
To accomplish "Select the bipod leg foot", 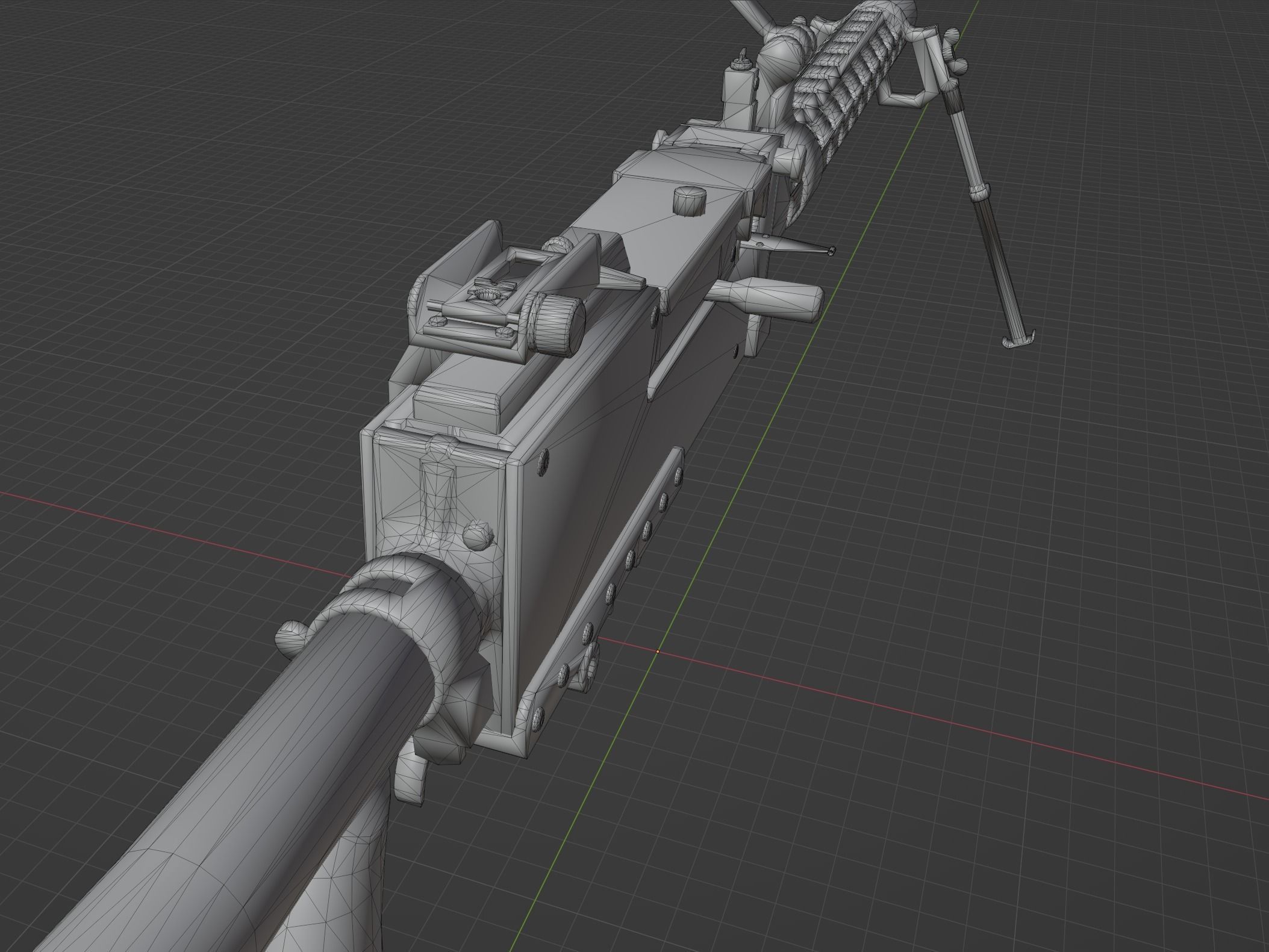I will point(1018,341).
